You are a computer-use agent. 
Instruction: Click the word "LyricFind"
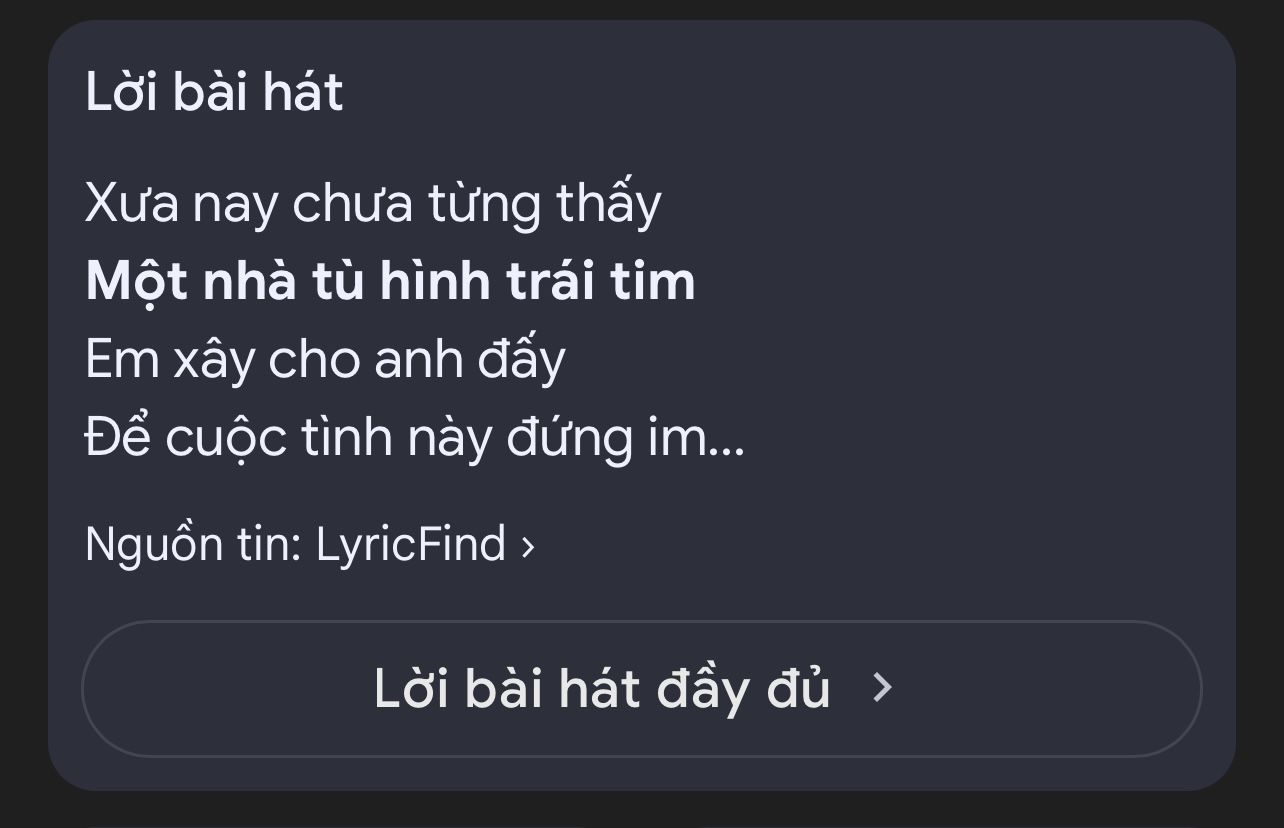pos(410,545)
